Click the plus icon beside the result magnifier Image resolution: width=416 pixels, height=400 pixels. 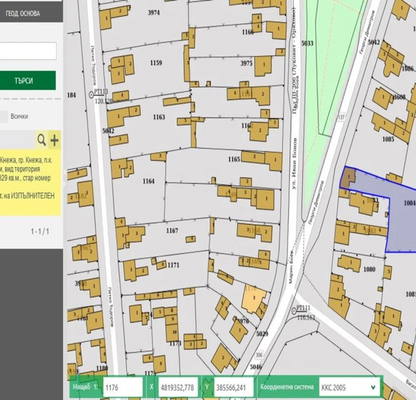click(54, 140)
